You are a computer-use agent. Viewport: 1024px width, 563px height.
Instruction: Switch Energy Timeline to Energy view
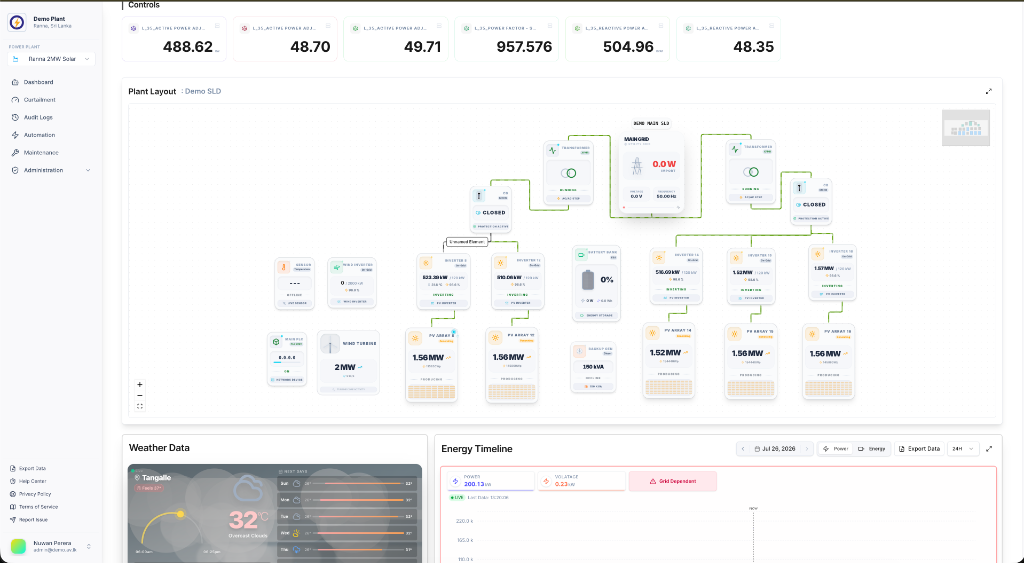[872, 449]
